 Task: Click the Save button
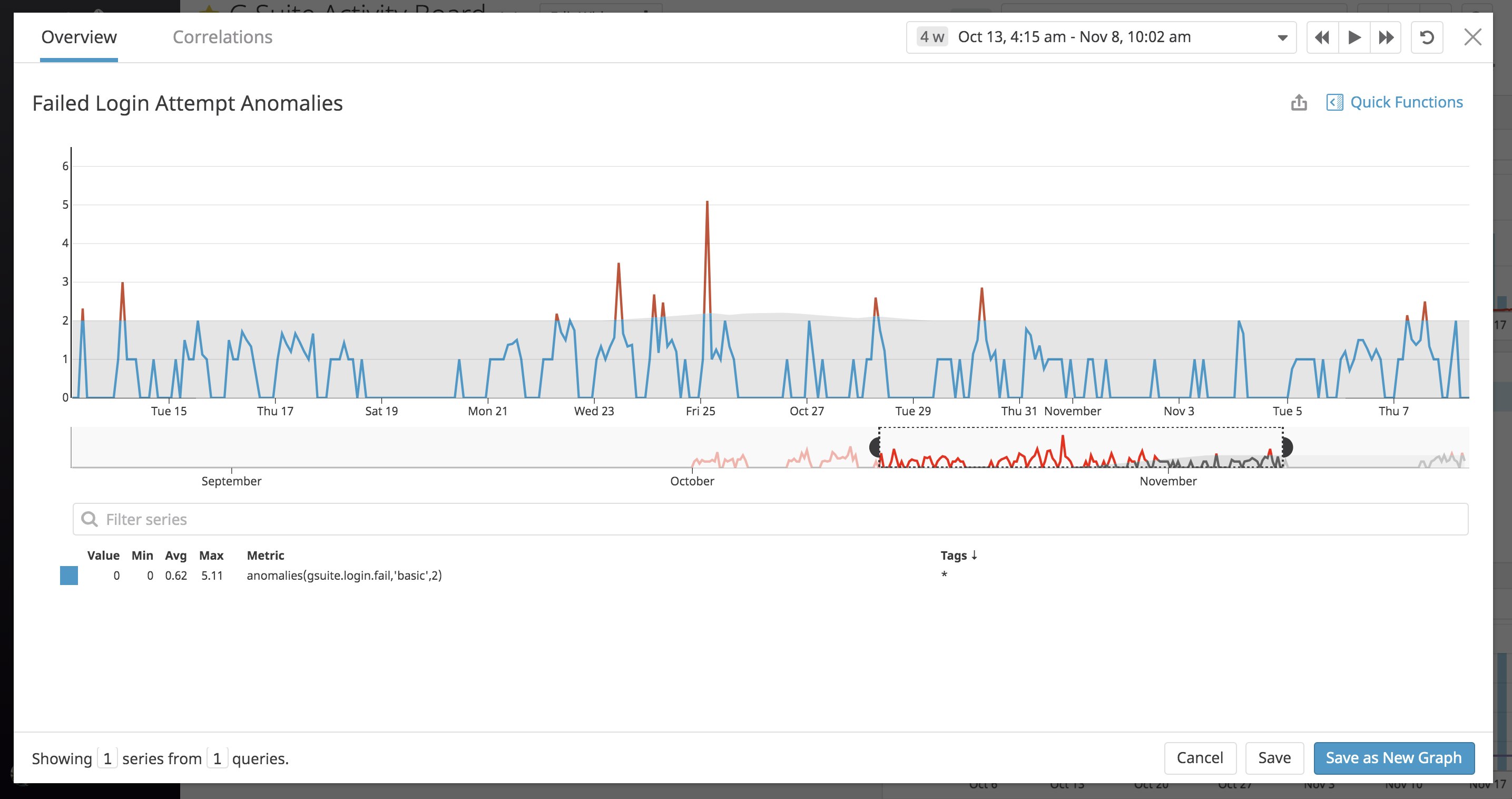click(1274, 758)
